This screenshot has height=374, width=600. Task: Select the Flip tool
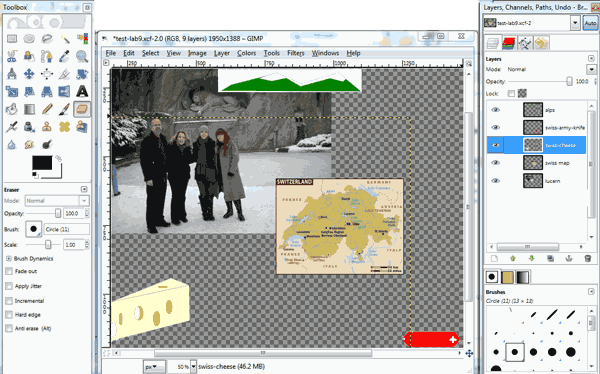tap(64, 91)
